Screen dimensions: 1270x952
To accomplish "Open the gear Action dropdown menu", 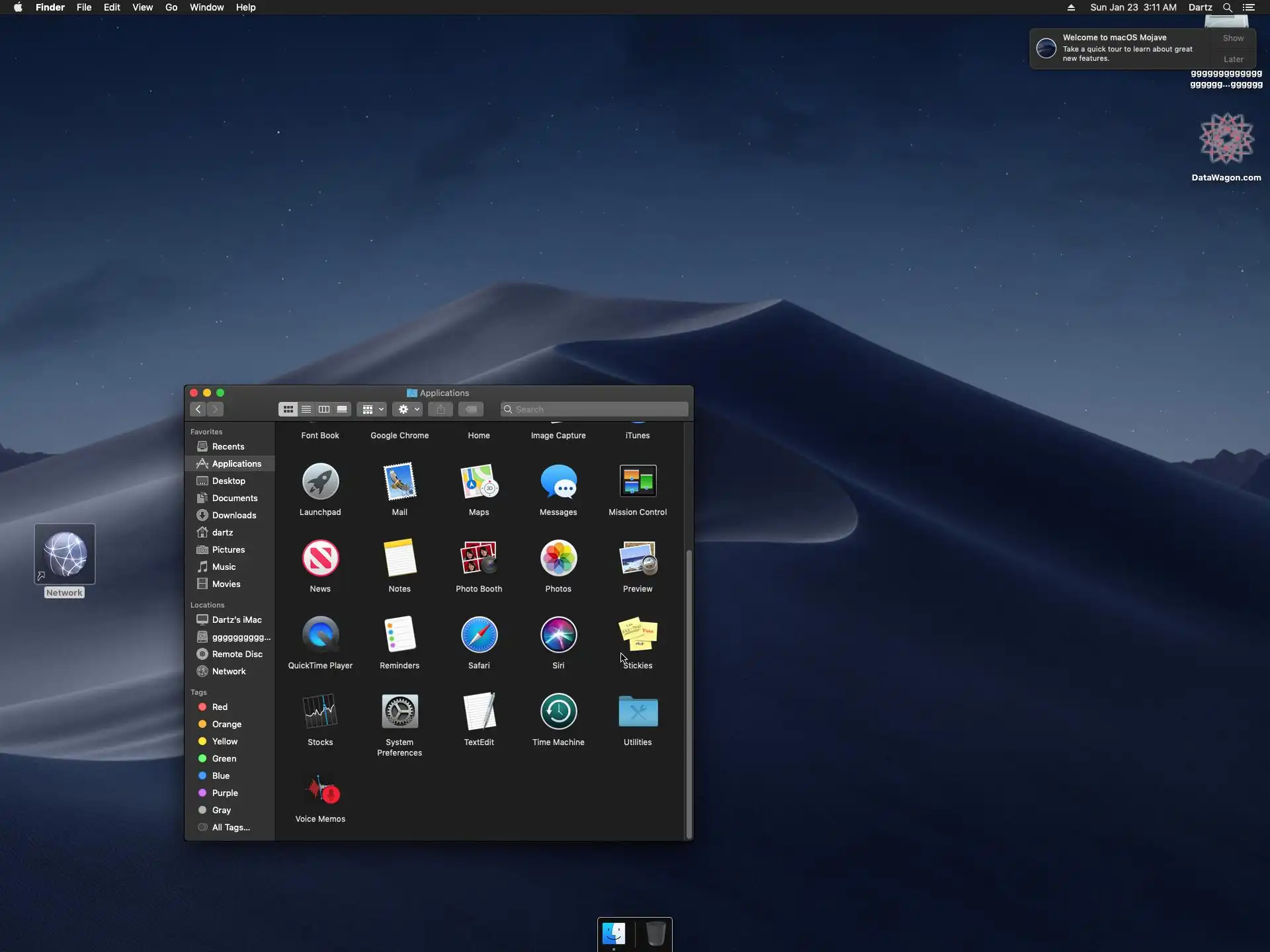I will point(407,409).
